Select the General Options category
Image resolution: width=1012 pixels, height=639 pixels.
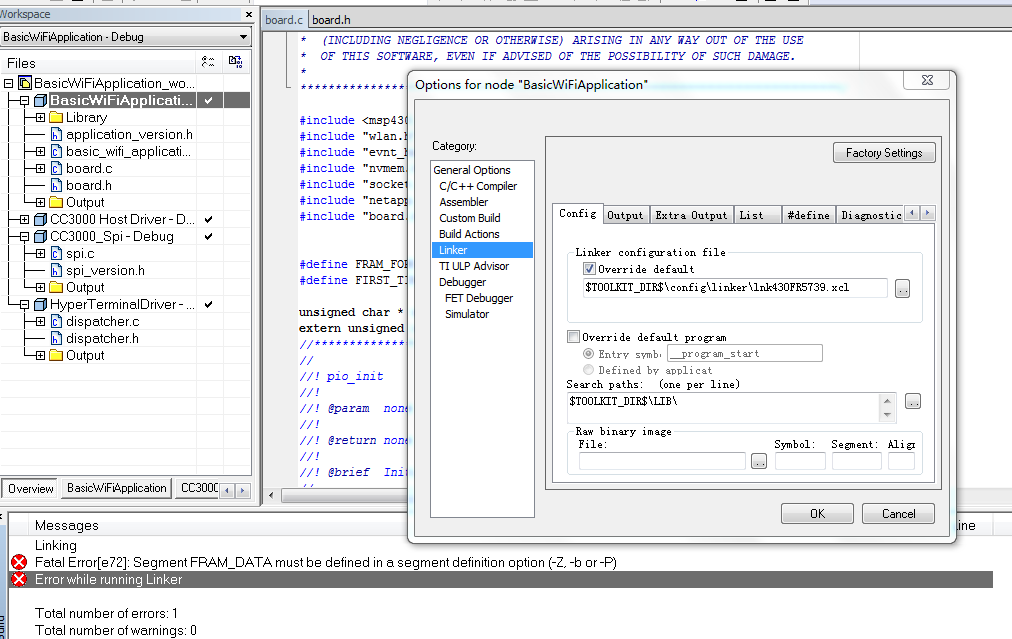[x=472, y=170]
